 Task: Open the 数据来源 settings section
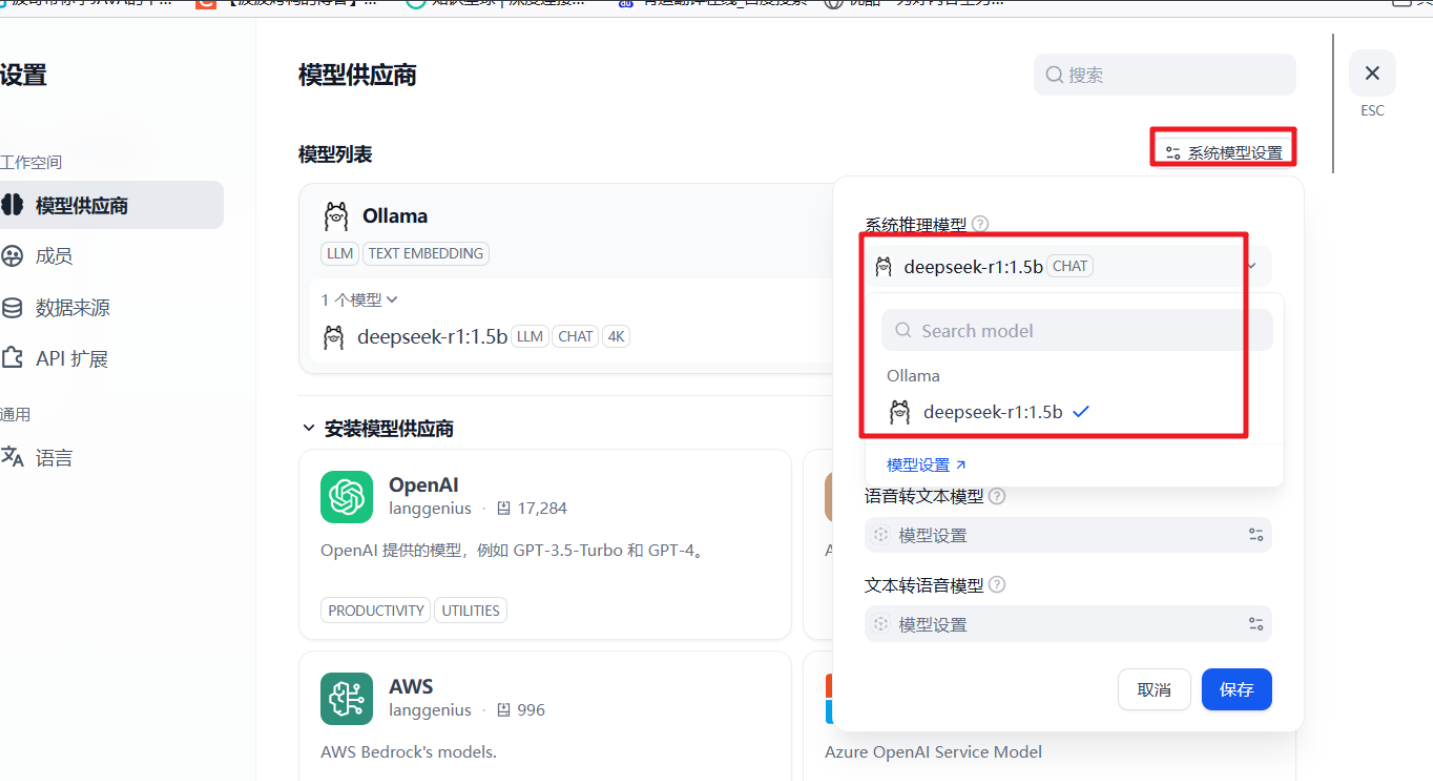pyautogui.click(x=73, y=307)
